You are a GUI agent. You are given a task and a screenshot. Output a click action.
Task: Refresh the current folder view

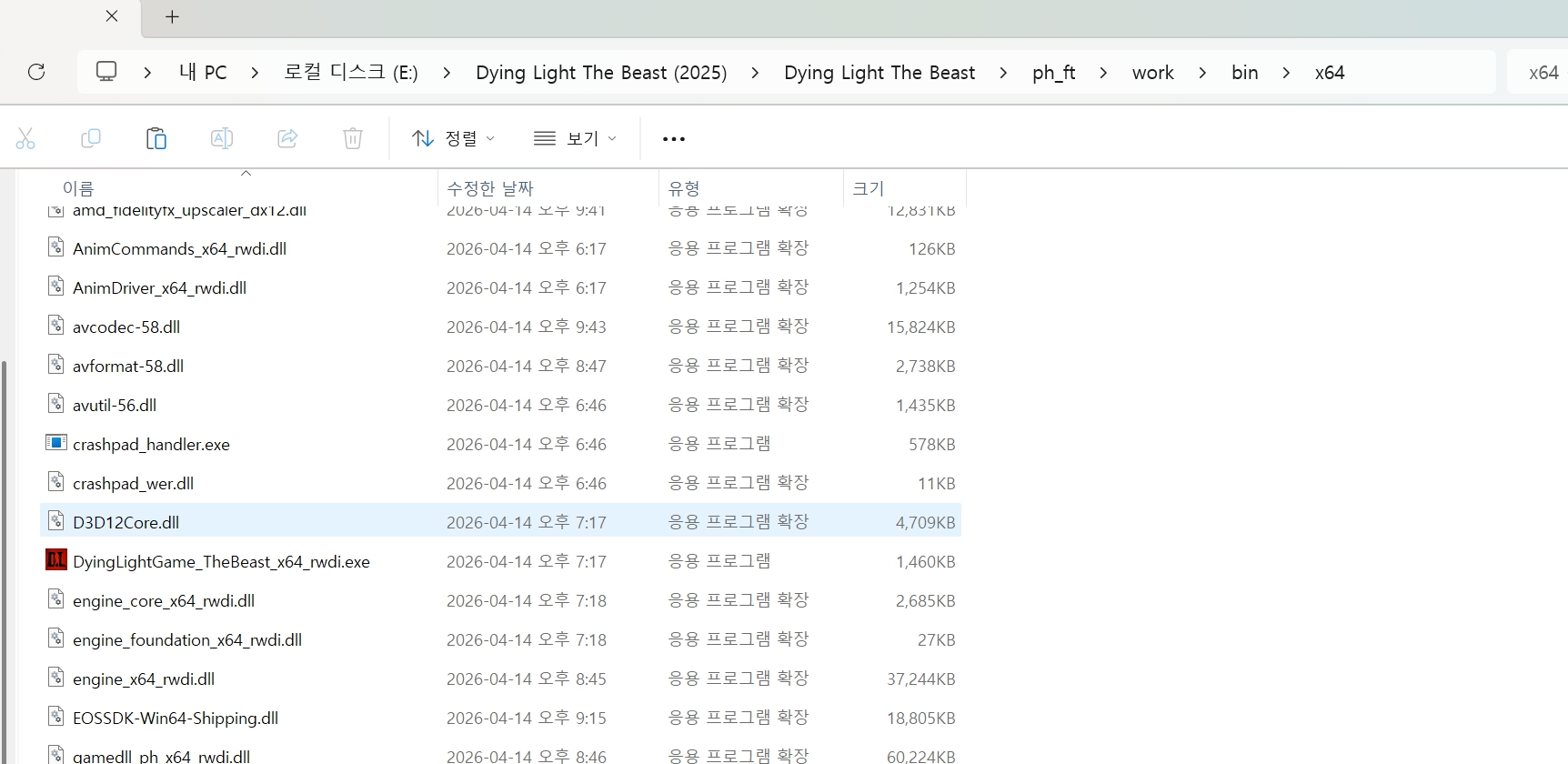pos(36,72)
